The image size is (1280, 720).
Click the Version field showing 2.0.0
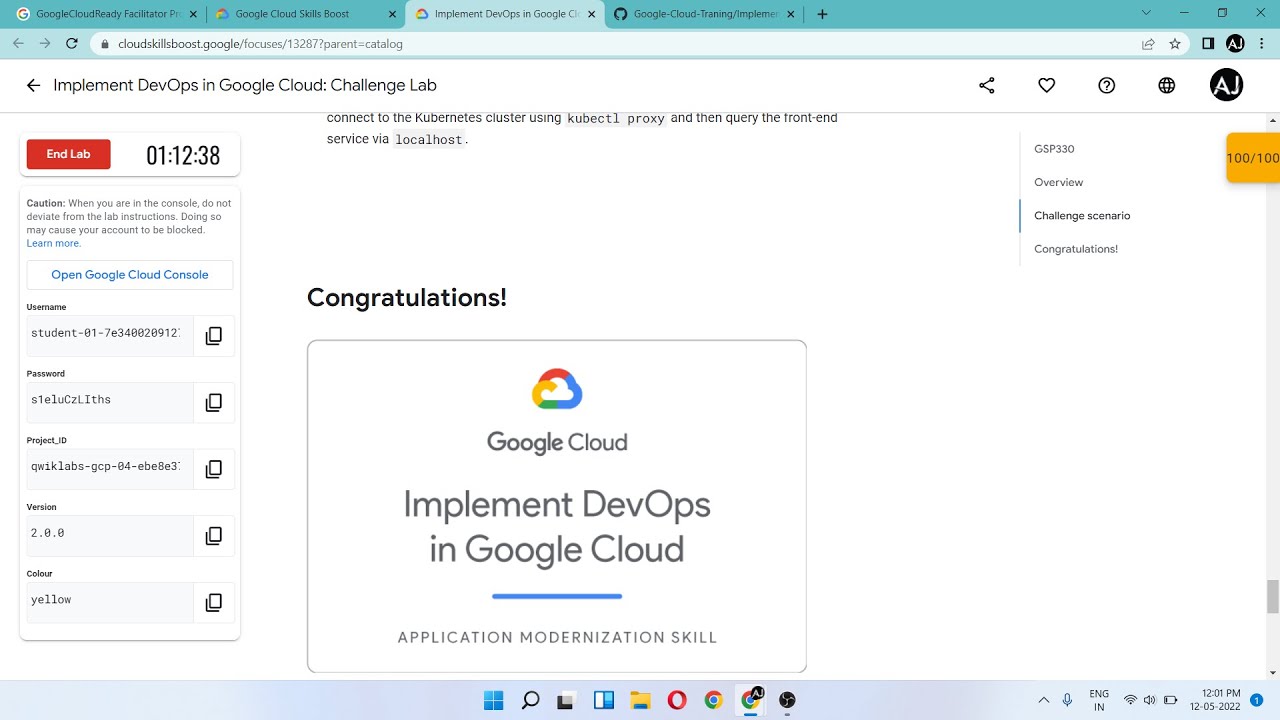click(x=110, y=536)
